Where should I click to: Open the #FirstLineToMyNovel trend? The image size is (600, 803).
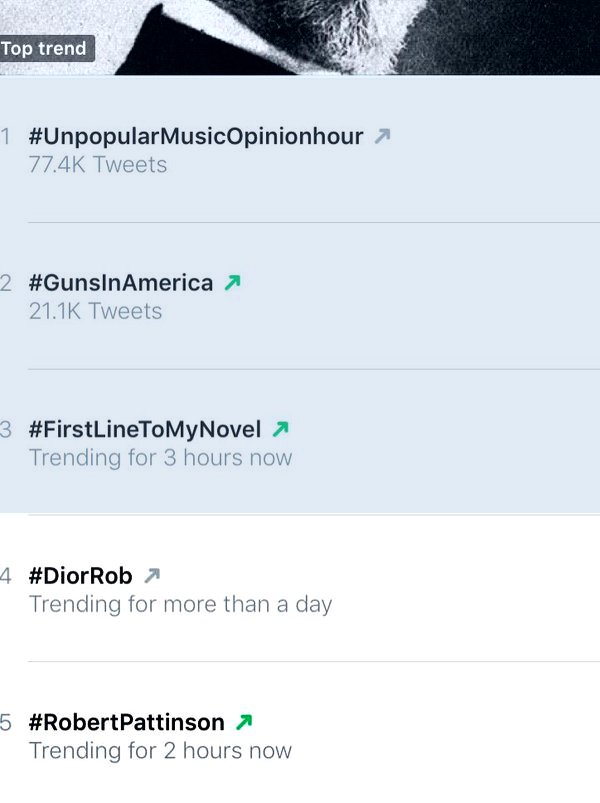pos(145,429)
